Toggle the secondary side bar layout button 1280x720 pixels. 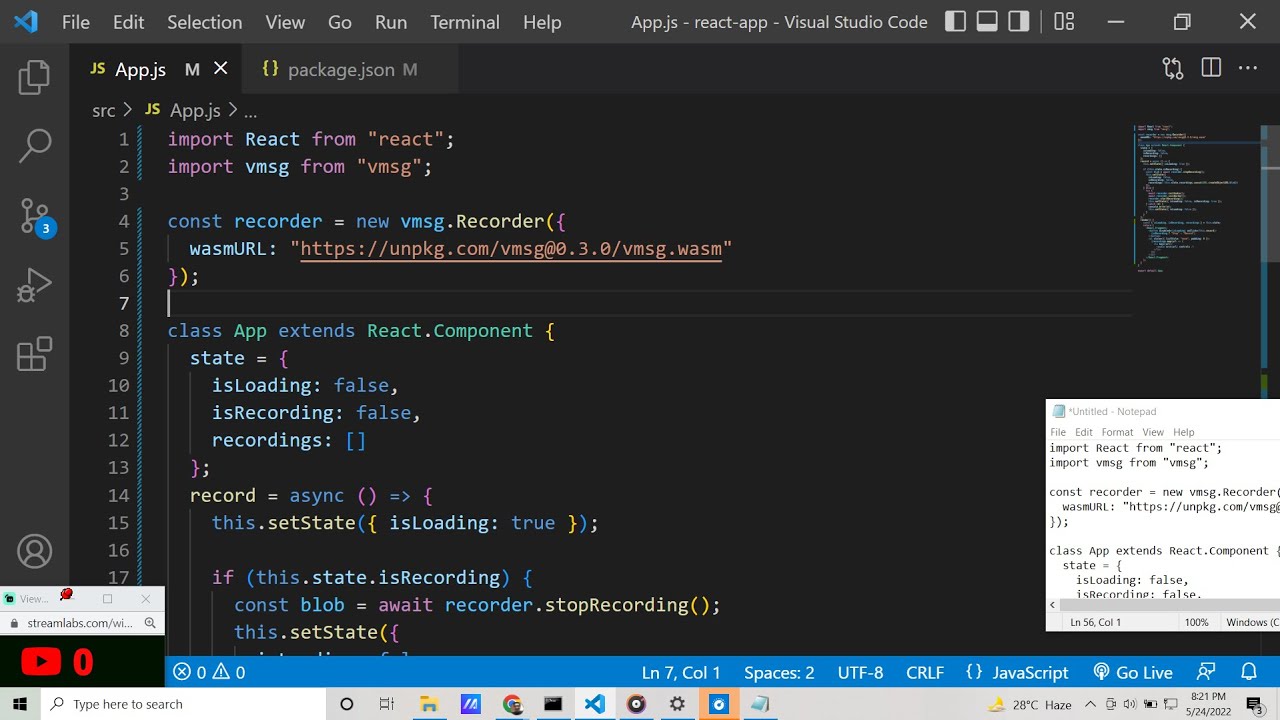tap(1019, 22)
